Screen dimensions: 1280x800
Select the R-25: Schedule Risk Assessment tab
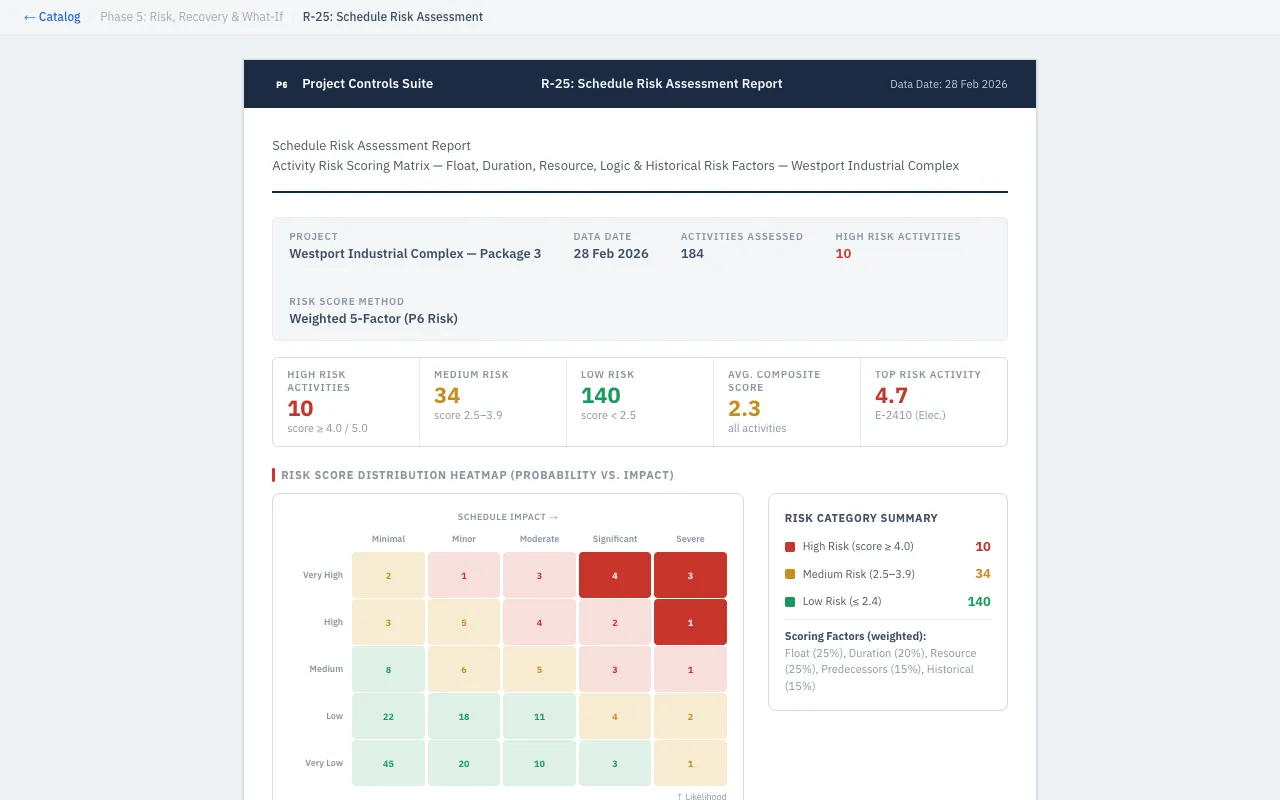point(392,16)
